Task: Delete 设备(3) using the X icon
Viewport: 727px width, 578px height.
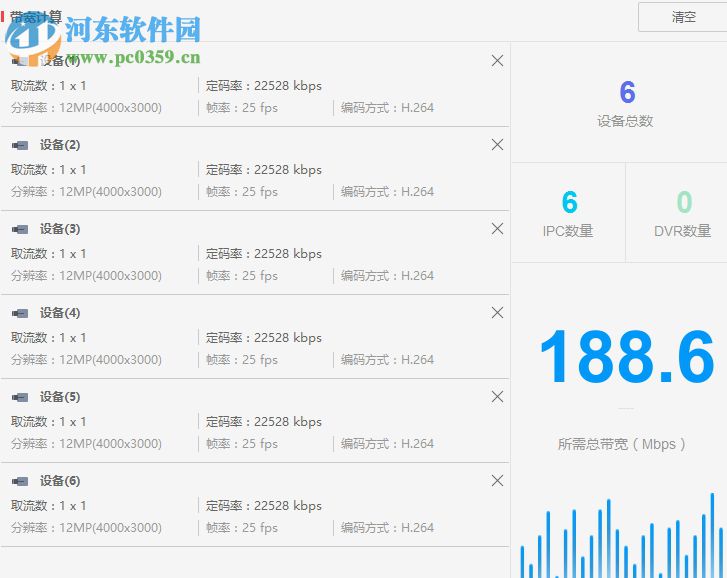Action: click(497, 229)
